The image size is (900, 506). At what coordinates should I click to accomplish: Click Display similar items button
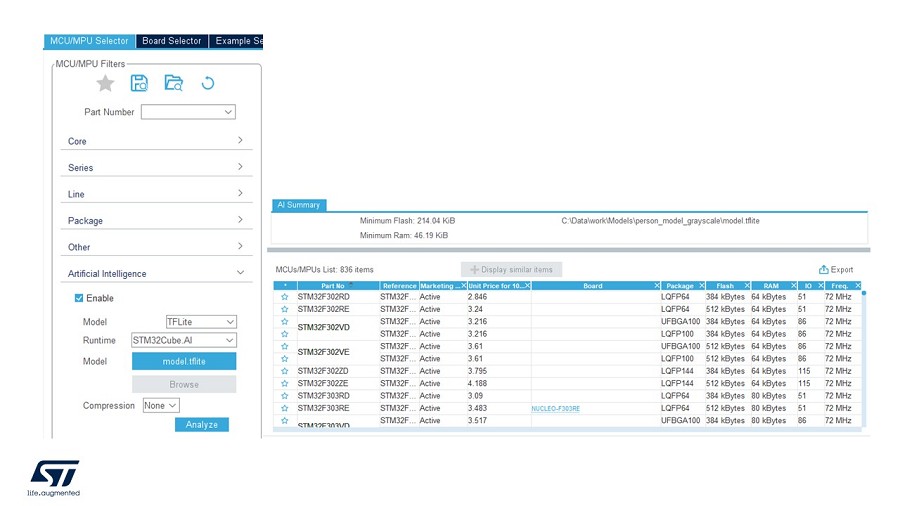point(511,270)
